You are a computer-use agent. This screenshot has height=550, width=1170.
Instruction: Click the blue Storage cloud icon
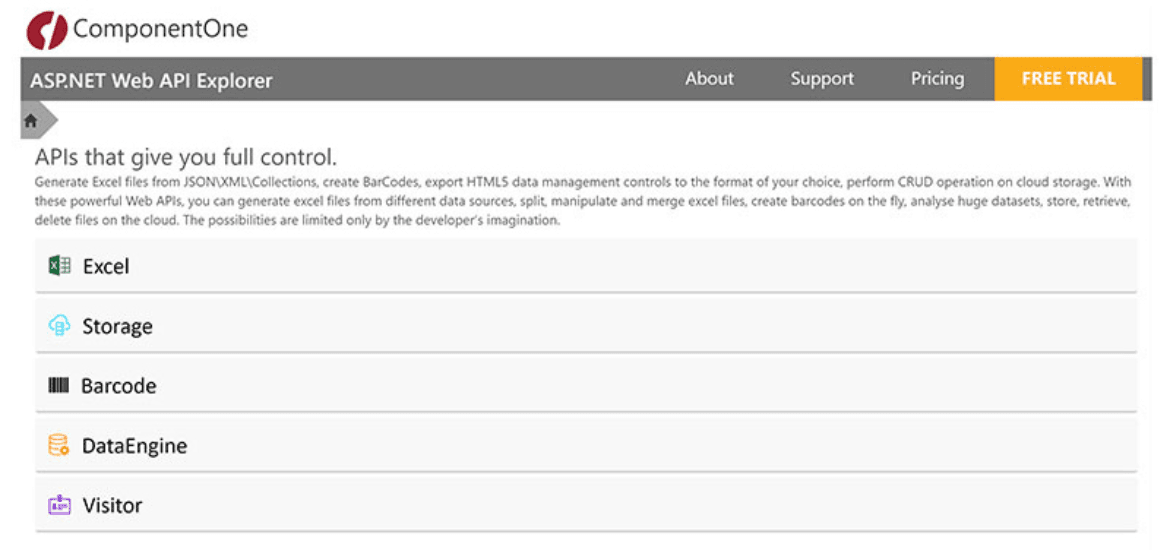(x=59, y=326)
